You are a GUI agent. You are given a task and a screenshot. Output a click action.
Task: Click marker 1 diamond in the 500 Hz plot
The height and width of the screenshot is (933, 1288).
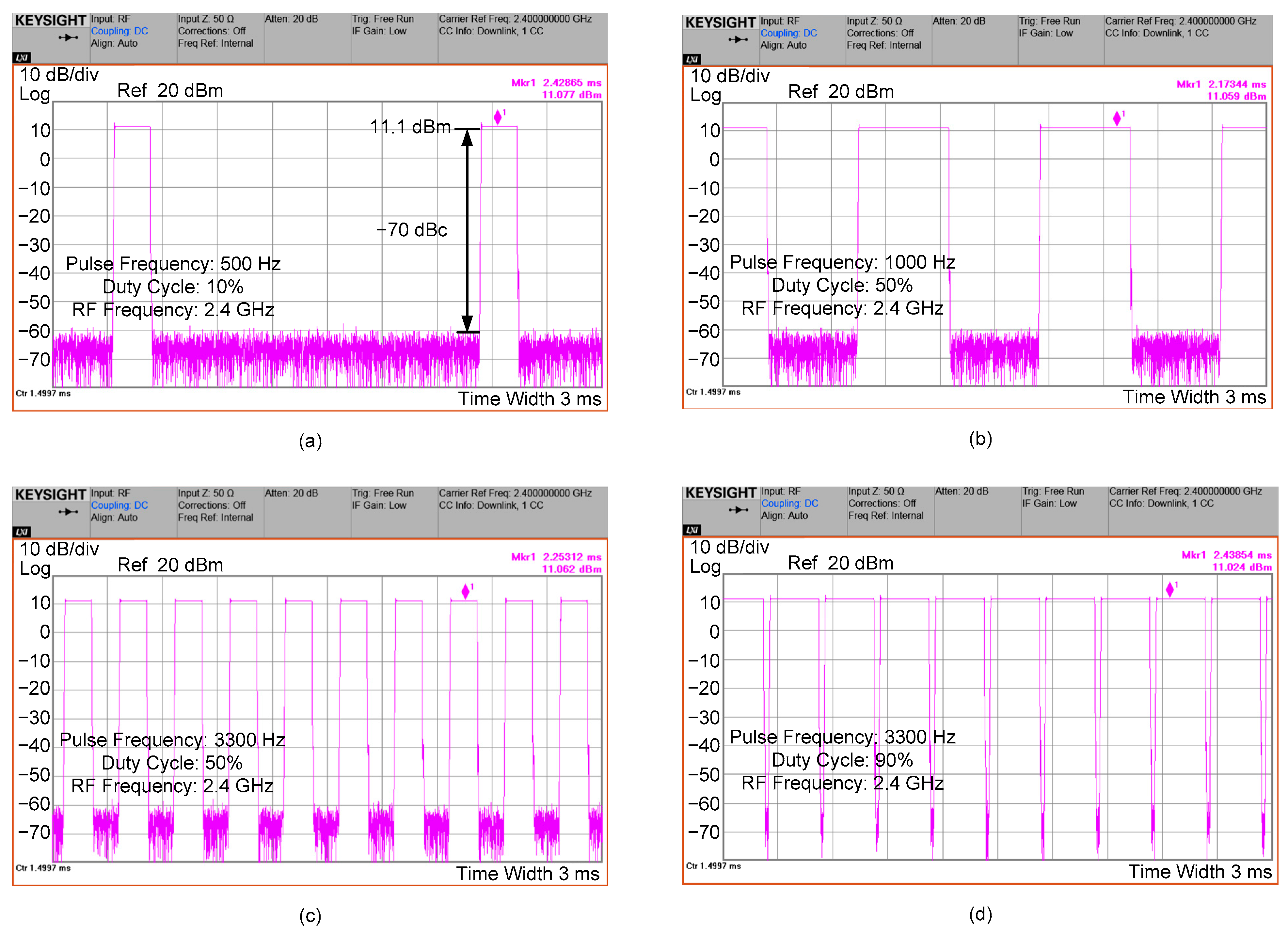[x=498, y=117]
